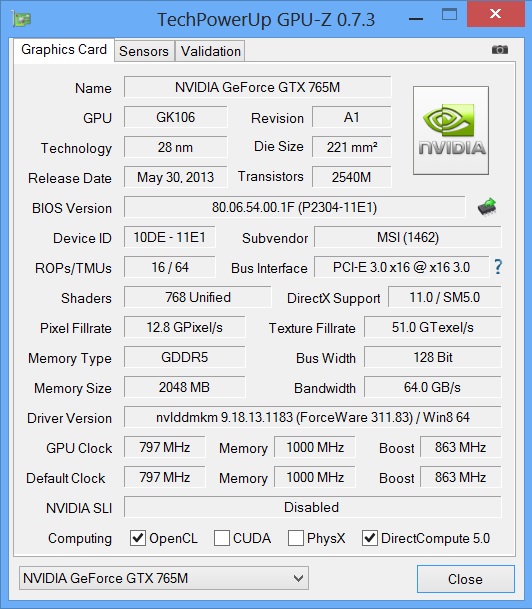Image resolution: width=532 pixels, height=609 pixels.
Task: Click the Device ID value 10DE - 11E1
Action: (169, 237)
